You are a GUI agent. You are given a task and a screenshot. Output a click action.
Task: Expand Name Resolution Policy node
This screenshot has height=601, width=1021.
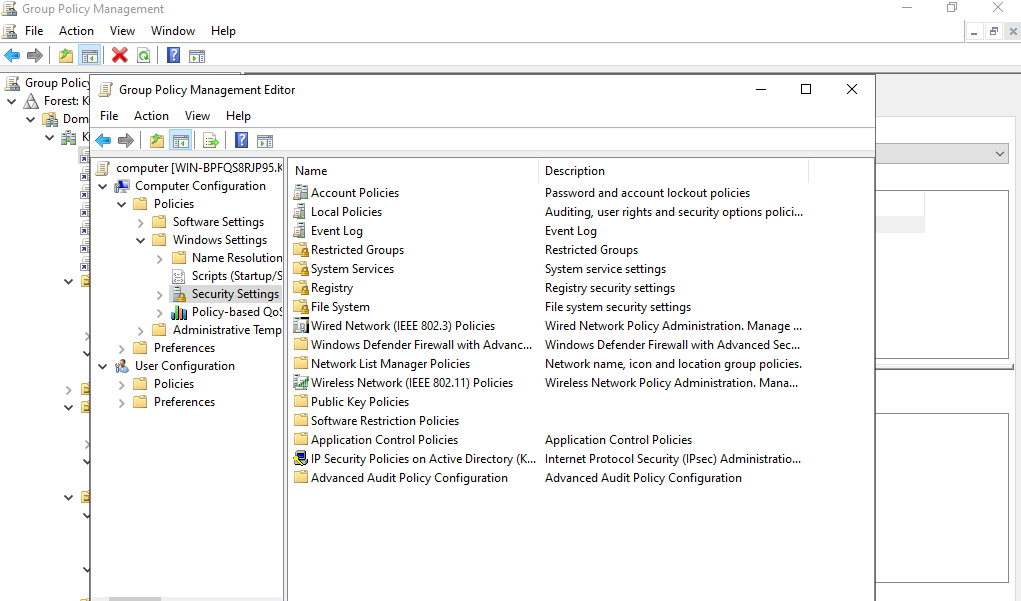(x=160, y=259)
